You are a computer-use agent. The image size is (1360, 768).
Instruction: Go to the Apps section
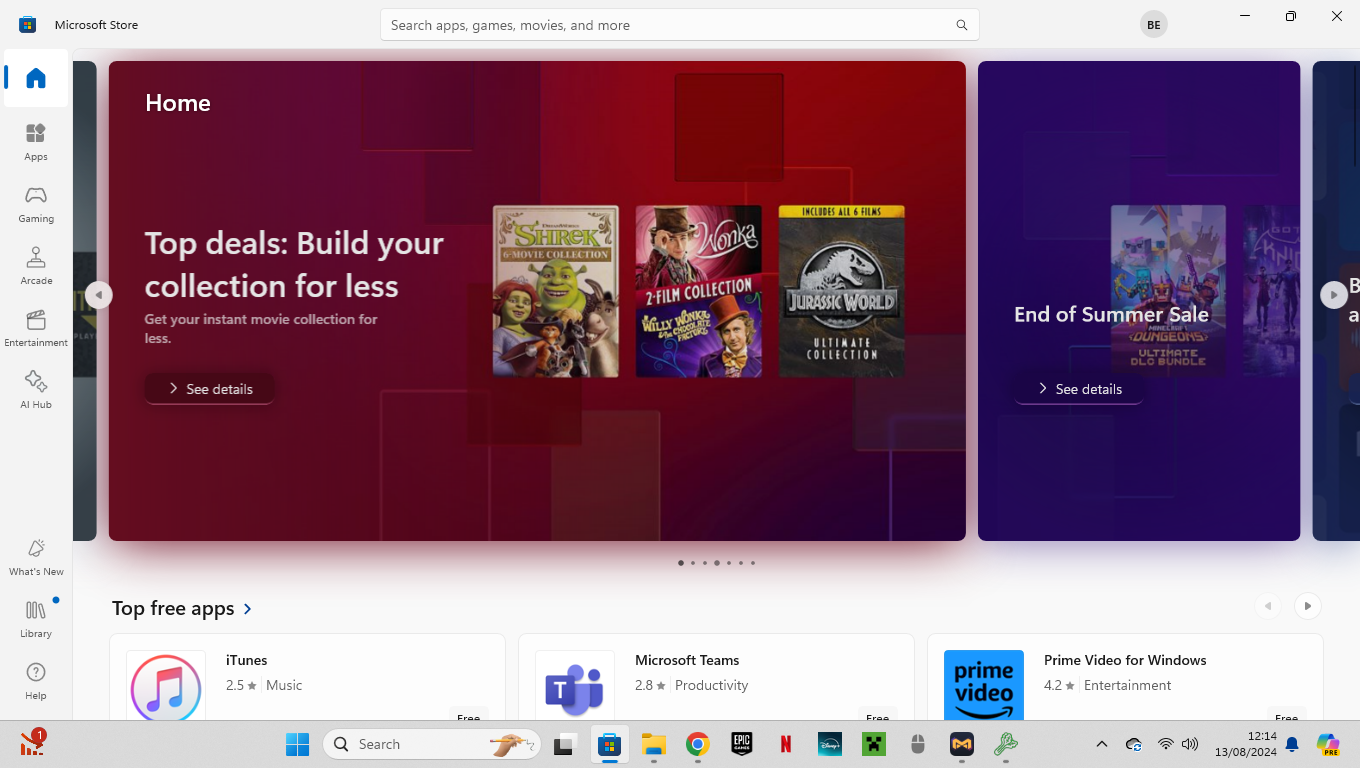(x=36, y=142)
